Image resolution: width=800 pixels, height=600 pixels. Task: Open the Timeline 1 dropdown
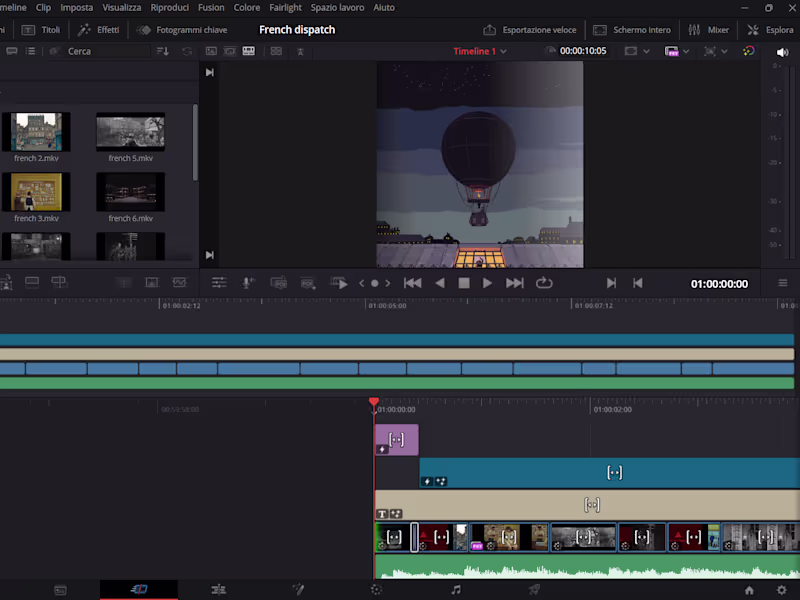click(478, 50)
